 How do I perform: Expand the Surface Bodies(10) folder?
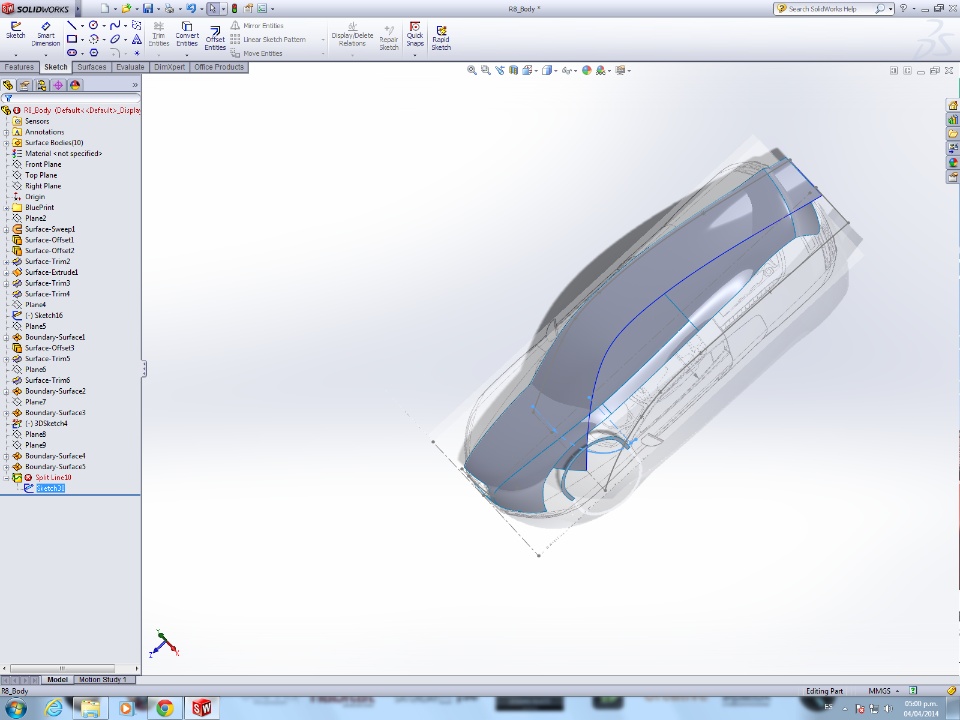[x=6, y=143]
